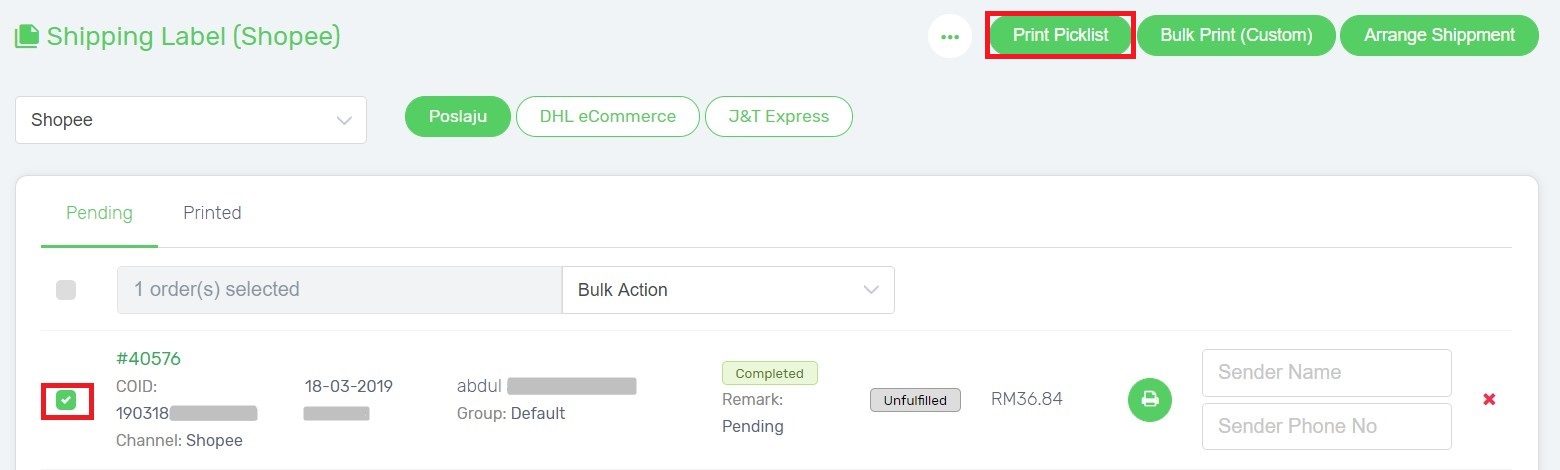The height and width of the screenshot is (470, 1560).
Task: Toggle the select-all orders checkbox
Action: pos(66,290)
